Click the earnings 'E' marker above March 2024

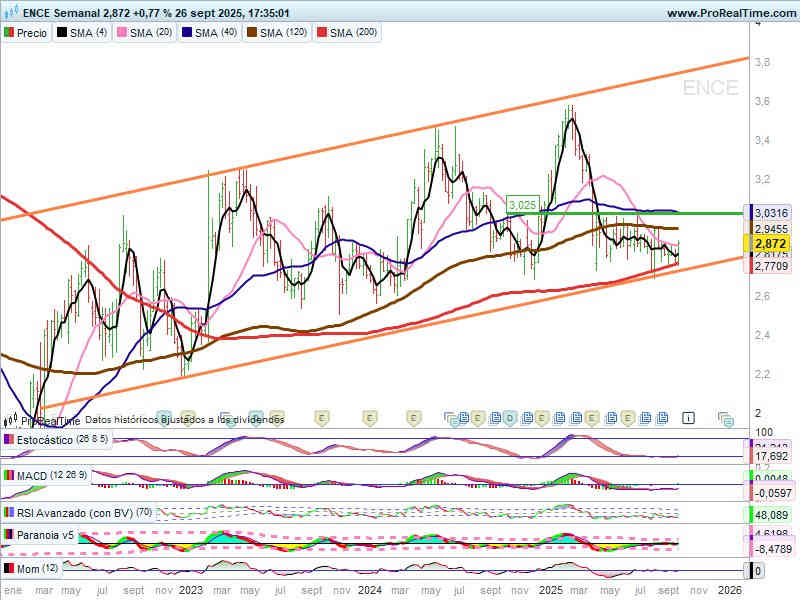coord(414,419)
